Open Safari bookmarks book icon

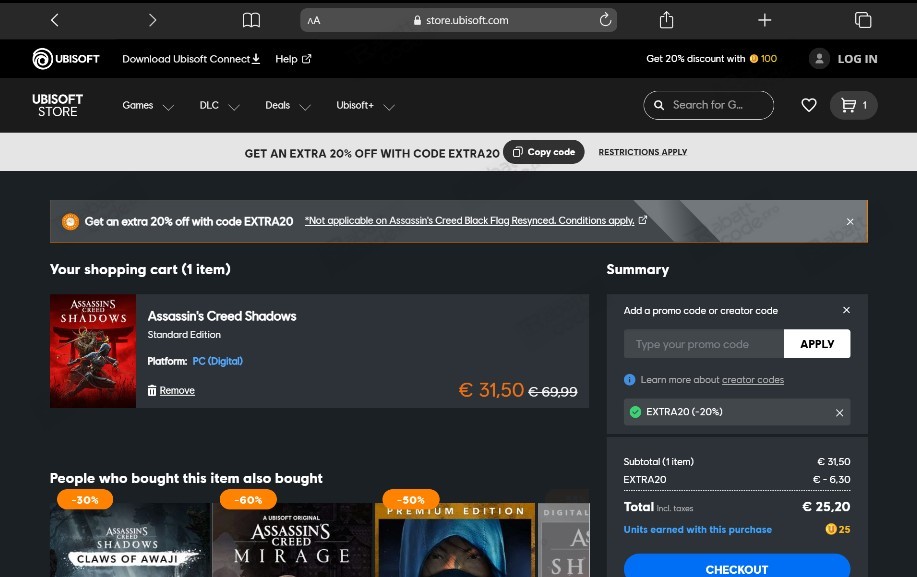click(251, 20)
